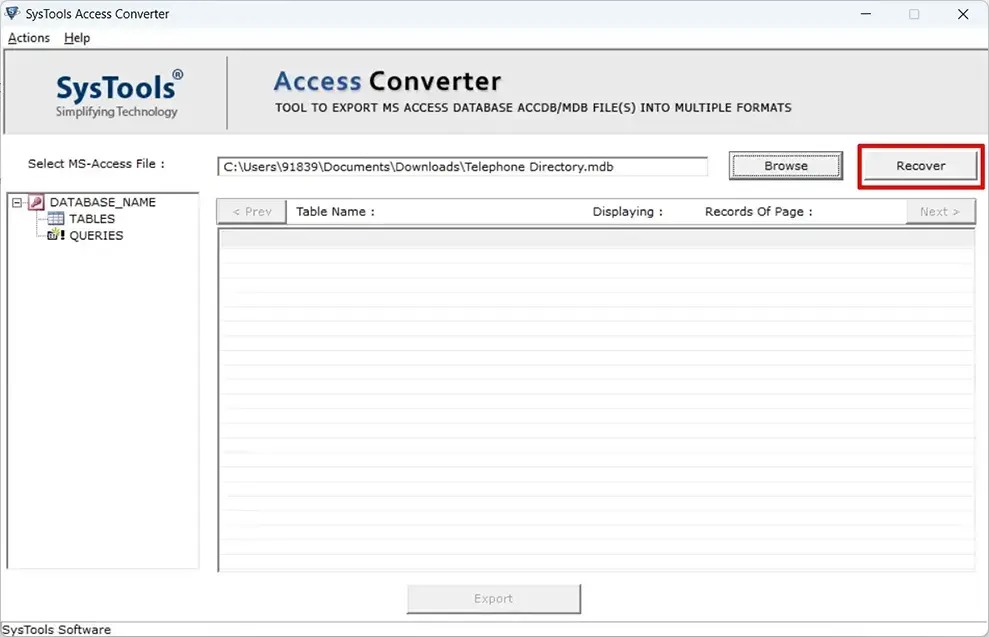Click the Recover button
This screenshot has height=637, width=989.
(920, 166)
